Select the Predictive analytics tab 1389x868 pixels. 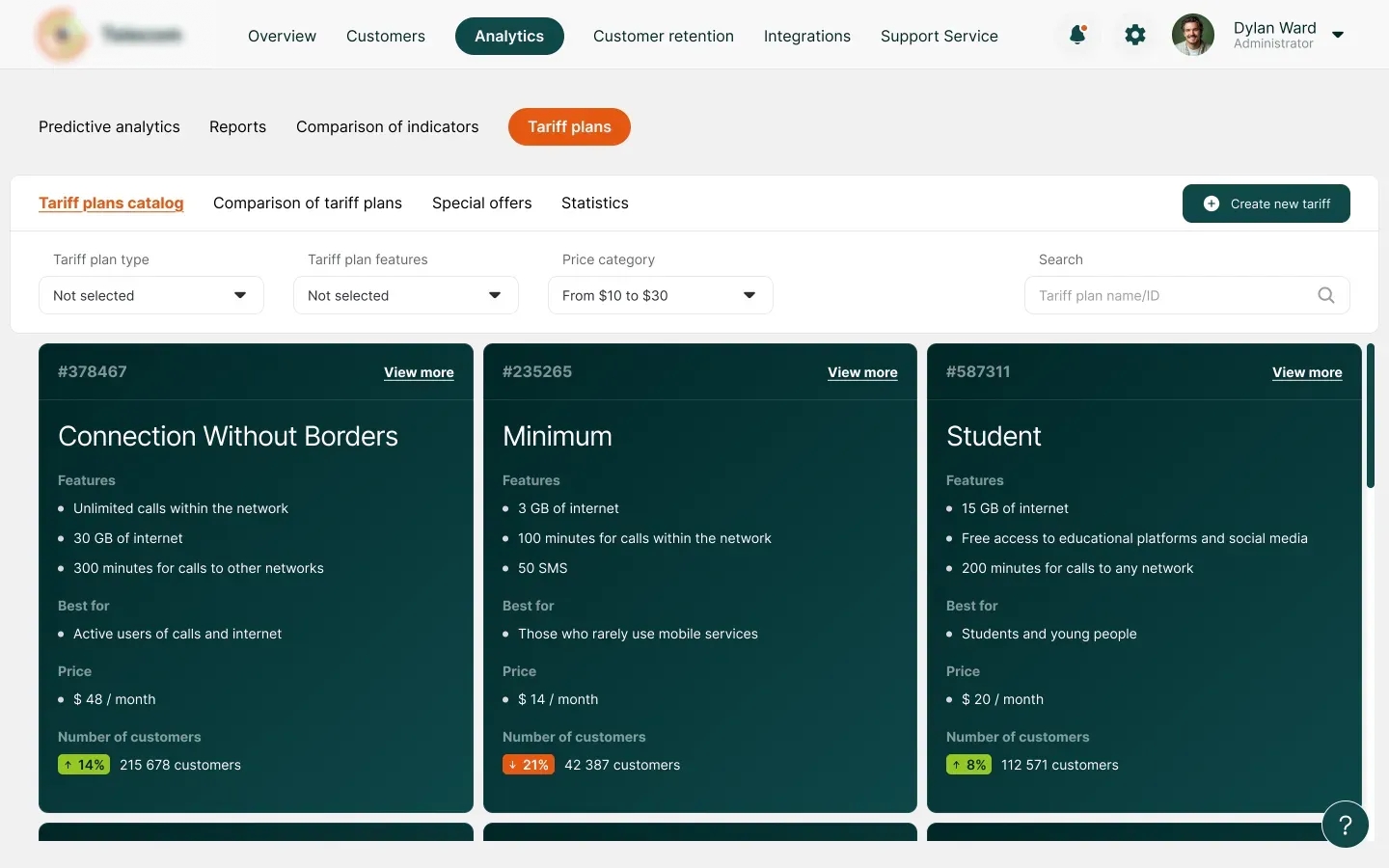(109, 126)
